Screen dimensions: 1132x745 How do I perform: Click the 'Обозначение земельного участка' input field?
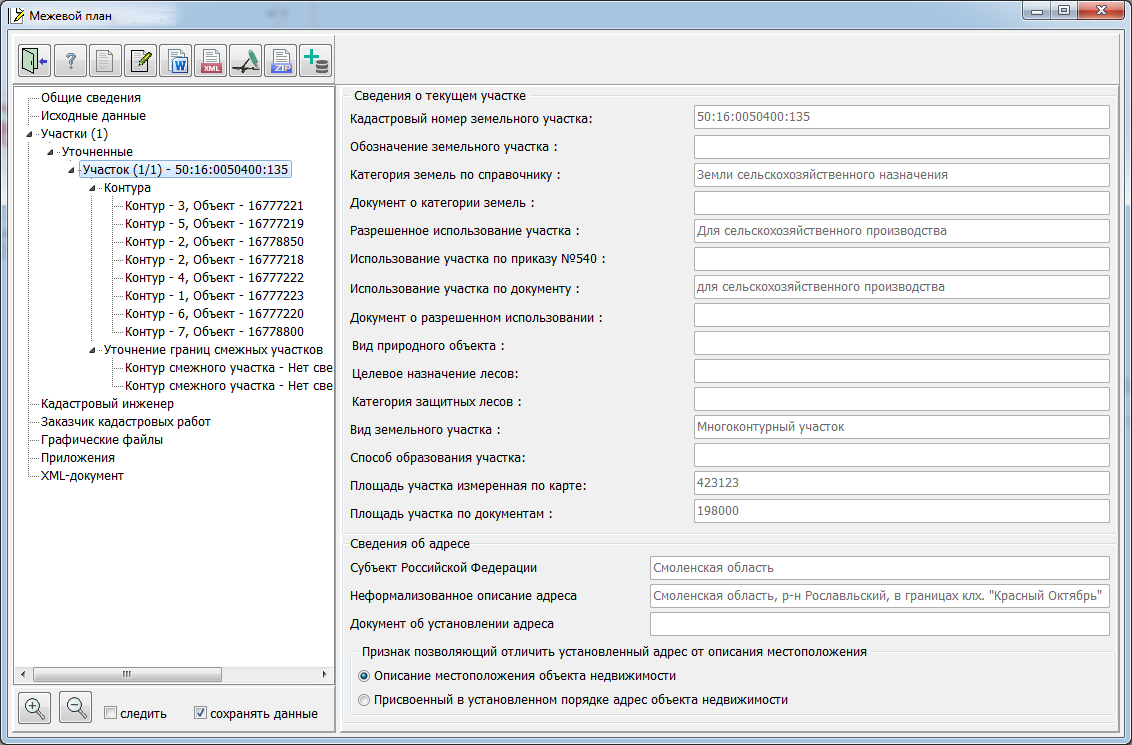pyautogui.click(x=902, y=147)
